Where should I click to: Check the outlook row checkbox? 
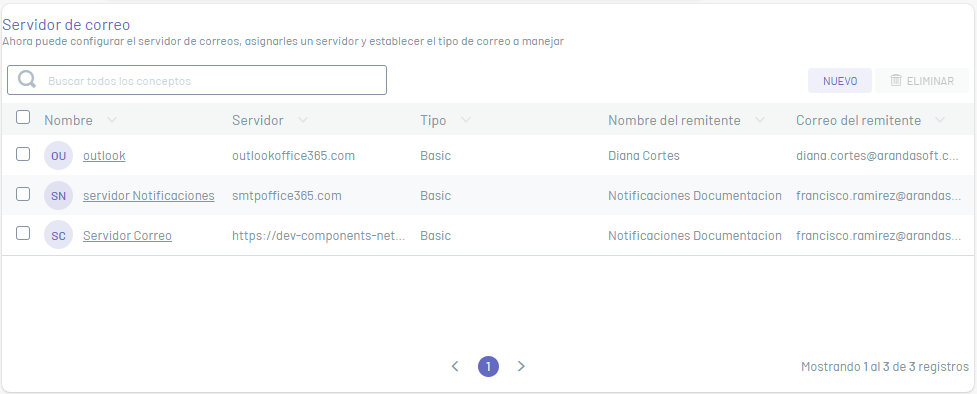[23, 154]
